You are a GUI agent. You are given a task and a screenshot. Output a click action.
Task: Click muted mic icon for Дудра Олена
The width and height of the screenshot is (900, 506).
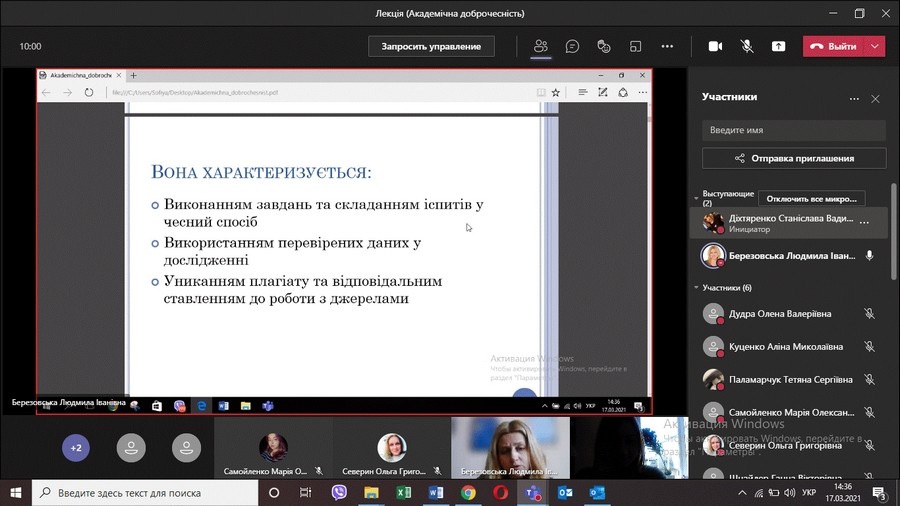click(x=870, y=314)
